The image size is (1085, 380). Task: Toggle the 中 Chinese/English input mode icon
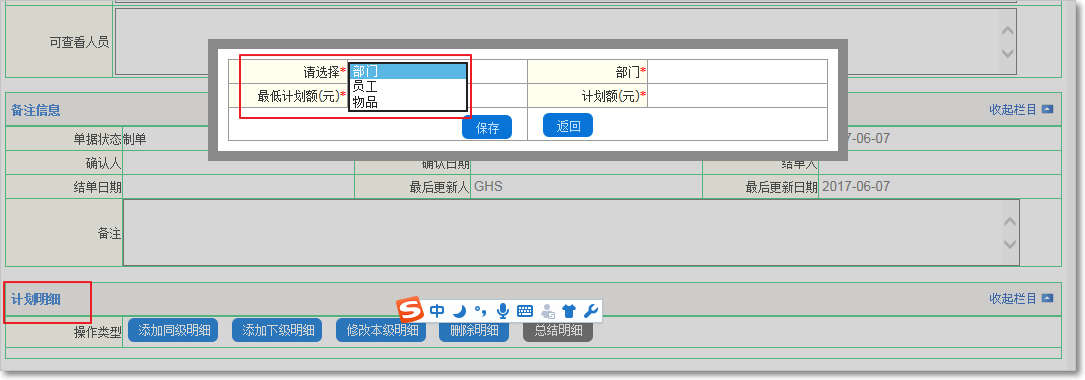pos(437,311)
